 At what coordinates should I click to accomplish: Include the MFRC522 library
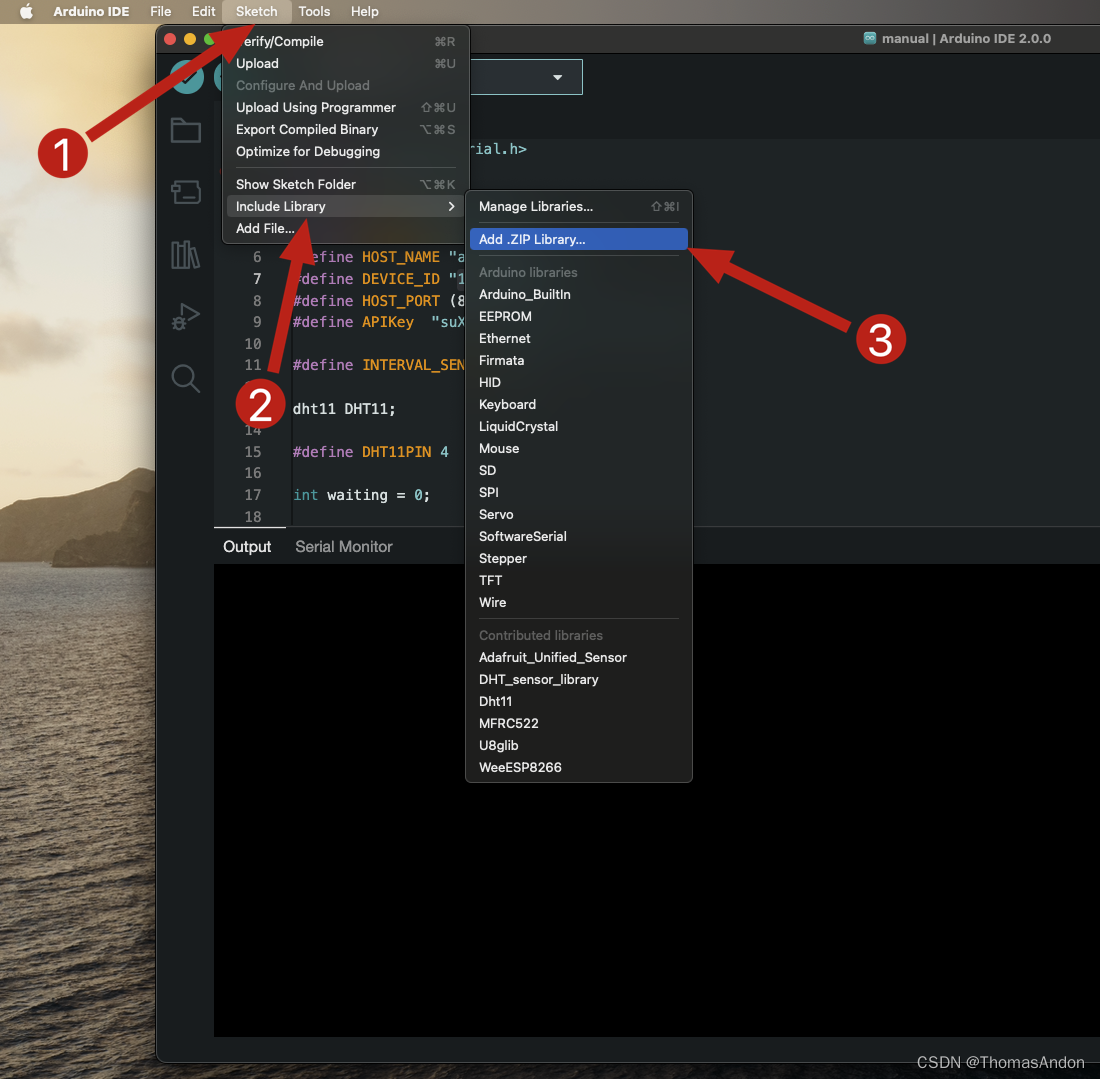(579, 723)
